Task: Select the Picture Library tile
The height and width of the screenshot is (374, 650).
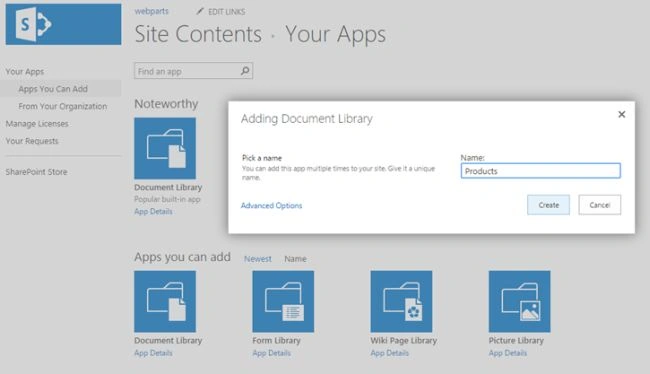Action: click(519, 301)
